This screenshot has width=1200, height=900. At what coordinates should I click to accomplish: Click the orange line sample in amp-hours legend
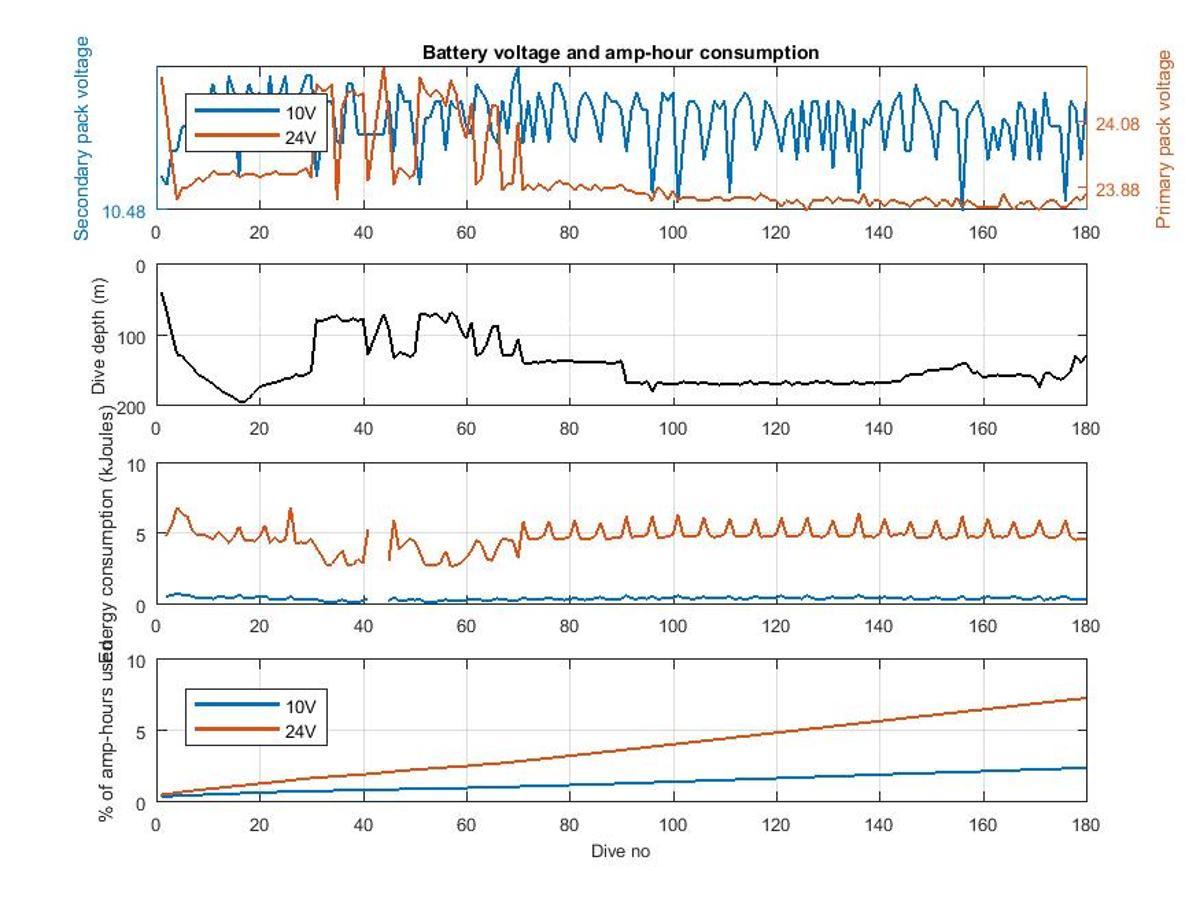(x=236, y=730)
